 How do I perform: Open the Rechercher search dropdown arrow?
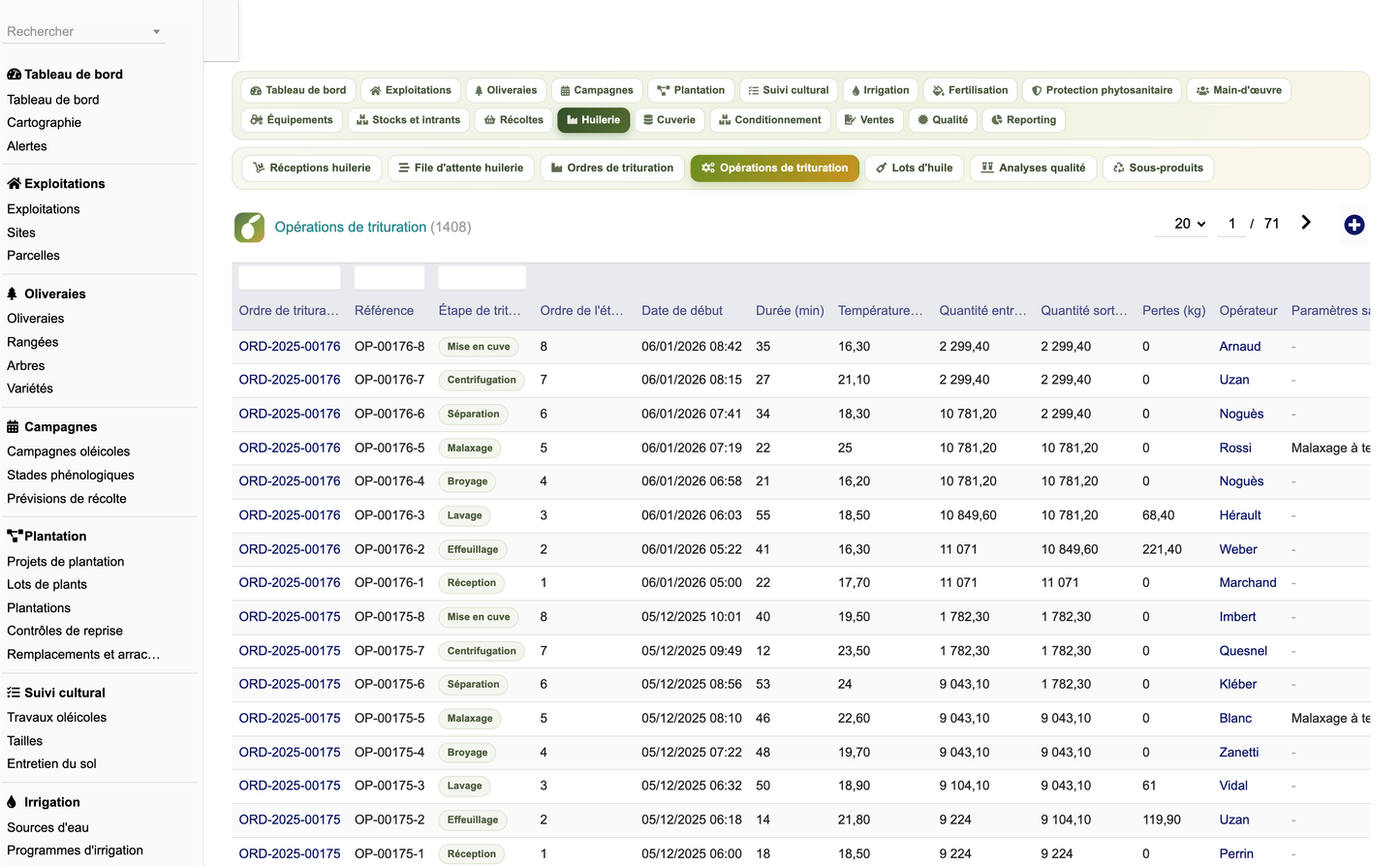point(156,32)
